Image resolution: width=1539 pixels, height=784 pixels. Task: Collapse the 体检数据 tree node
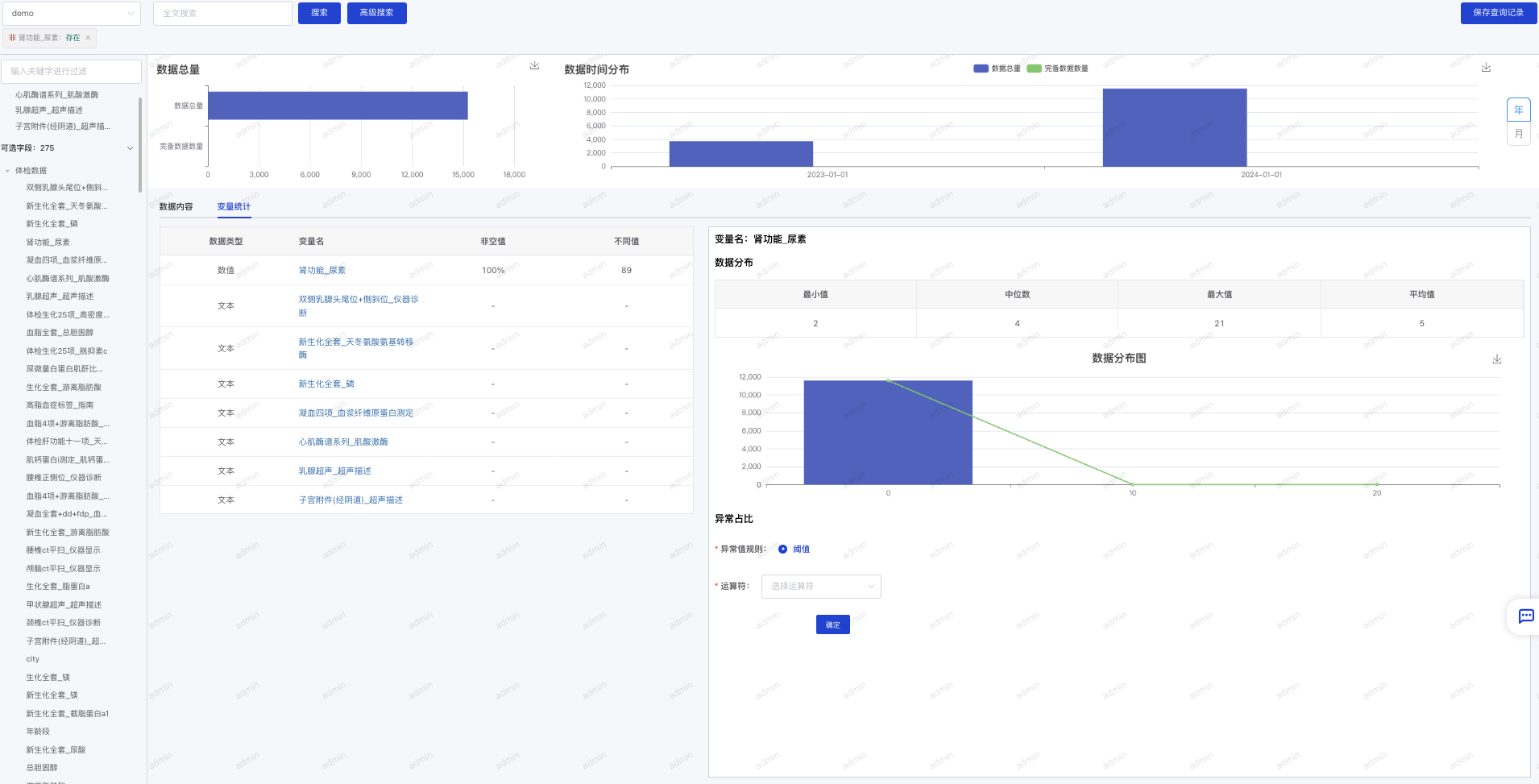pyautogui.click(x=8, y=171)
